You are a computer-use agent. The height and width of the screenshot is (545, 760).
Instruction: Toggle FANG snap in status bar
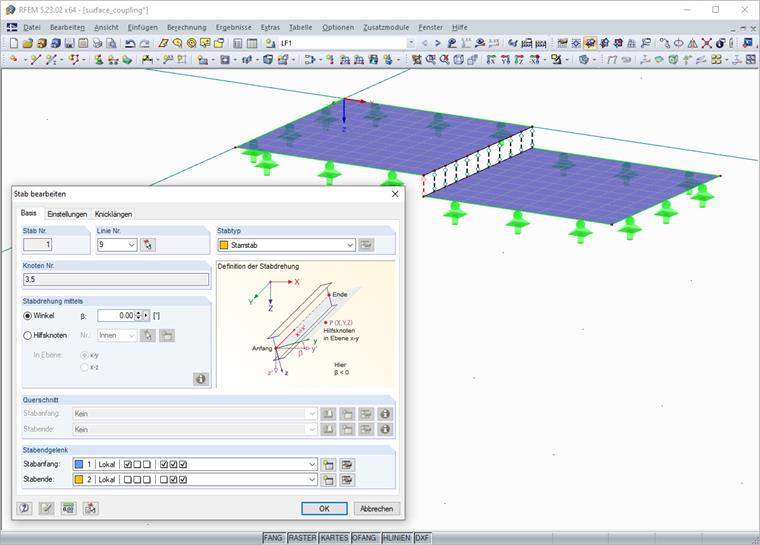273,538
